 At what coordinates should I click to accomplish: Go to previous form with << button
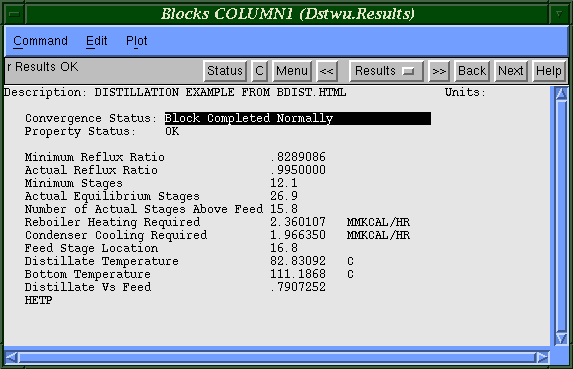click(326, 71)
